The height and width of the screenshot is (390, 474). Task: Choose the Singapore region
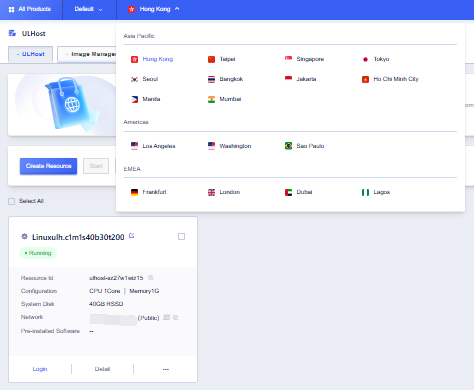(310, 59)
